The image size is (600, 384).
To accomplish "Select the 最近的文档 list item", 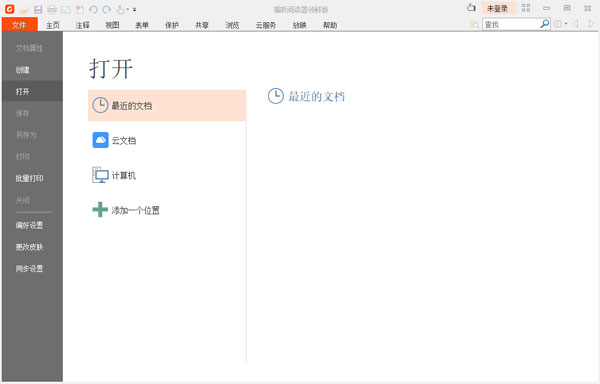I will click(x=167, y=106).
